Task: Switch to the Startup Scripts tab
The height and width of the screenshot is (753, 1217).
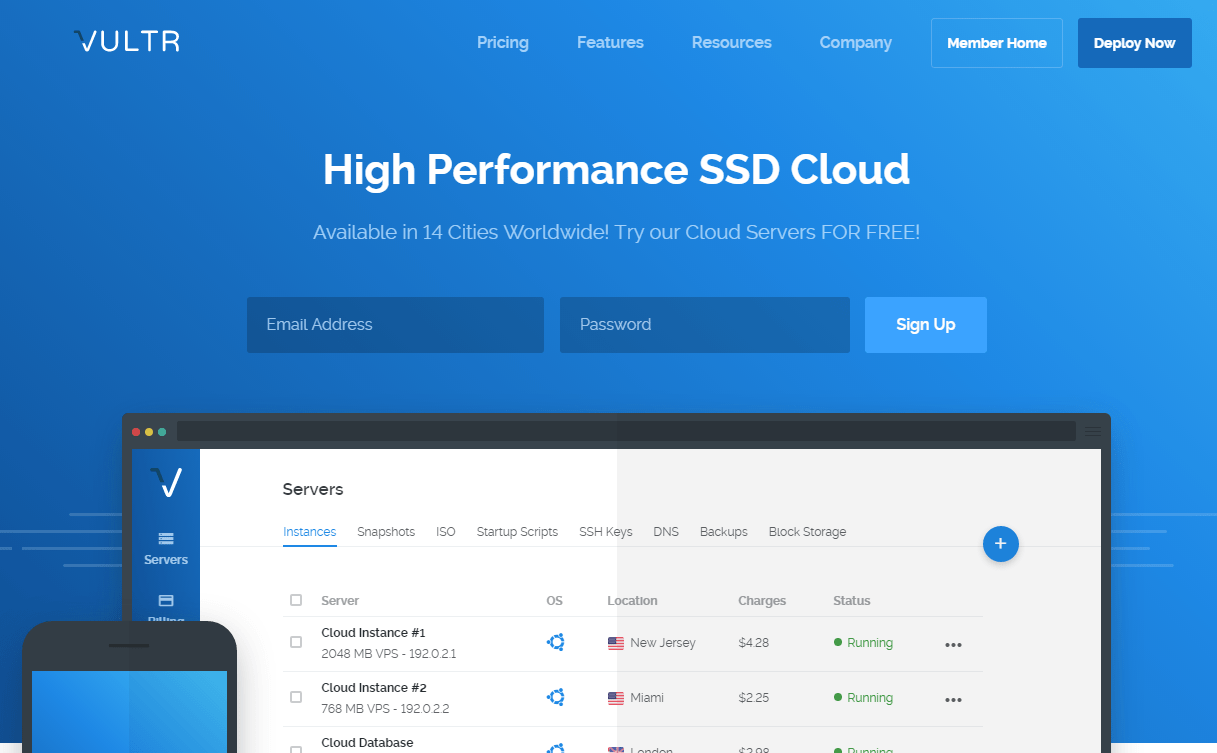Action: (517, 532)
